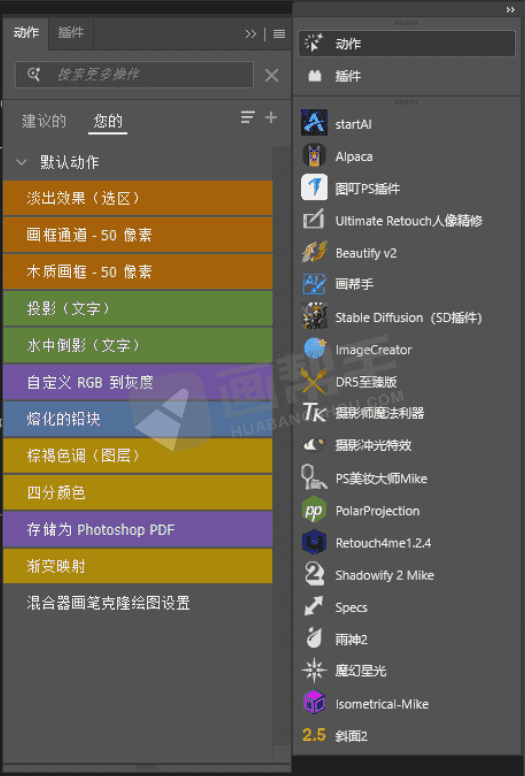Click the actions list vertical scrollbar
525x776 pixels.
[x=282, y=445]
